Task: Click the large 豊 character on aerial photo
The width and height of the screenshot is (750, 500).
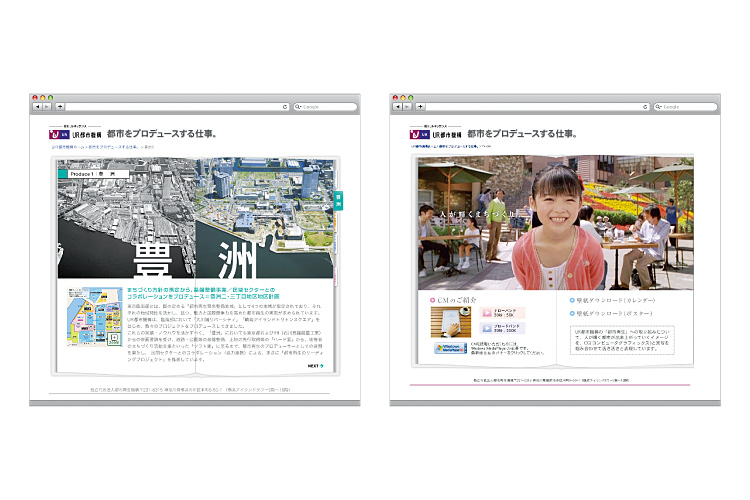Action: (152, 260)
